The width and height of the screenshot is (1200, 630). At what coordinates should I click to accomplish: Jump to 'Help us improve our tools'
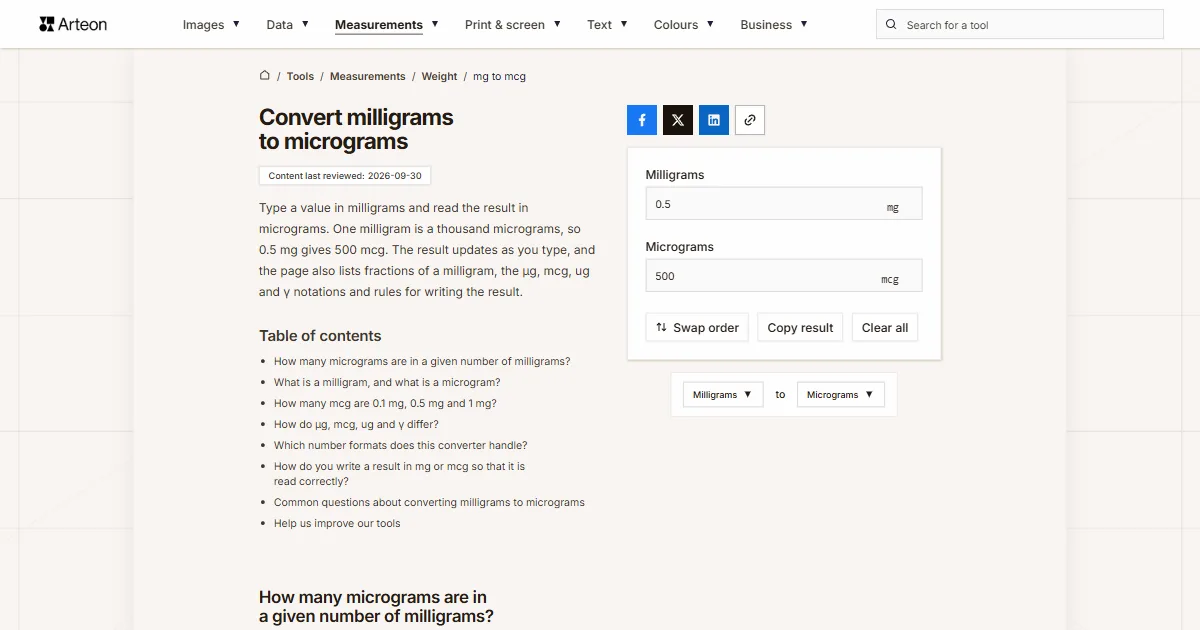[x=337, y=523]
